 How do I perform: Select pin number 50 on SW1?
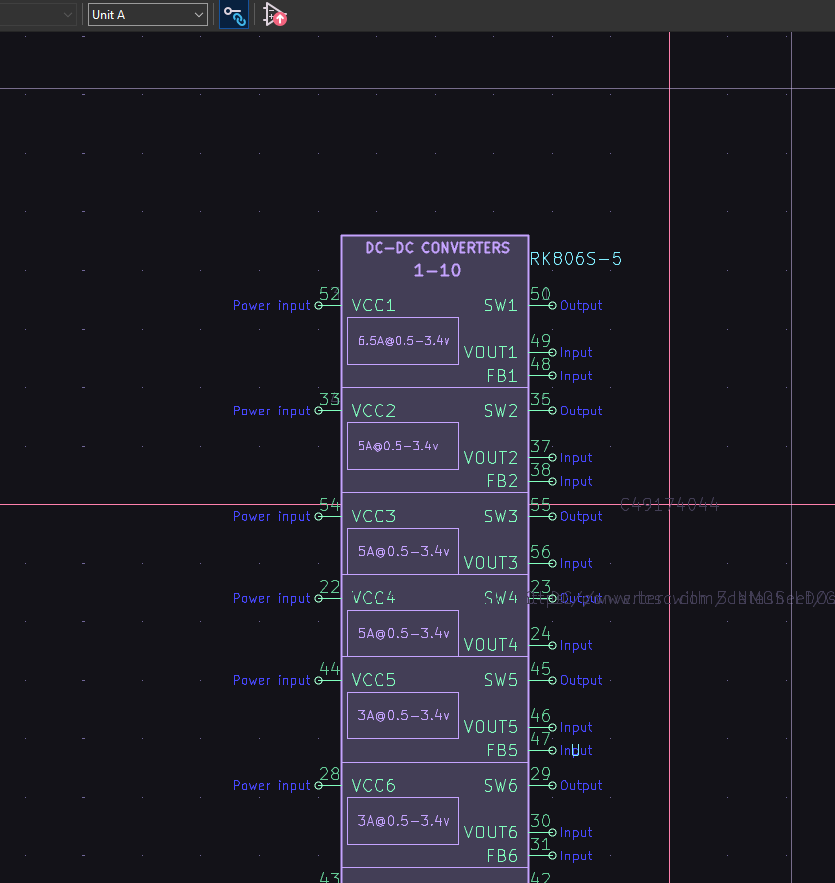[x=541, y=294]
